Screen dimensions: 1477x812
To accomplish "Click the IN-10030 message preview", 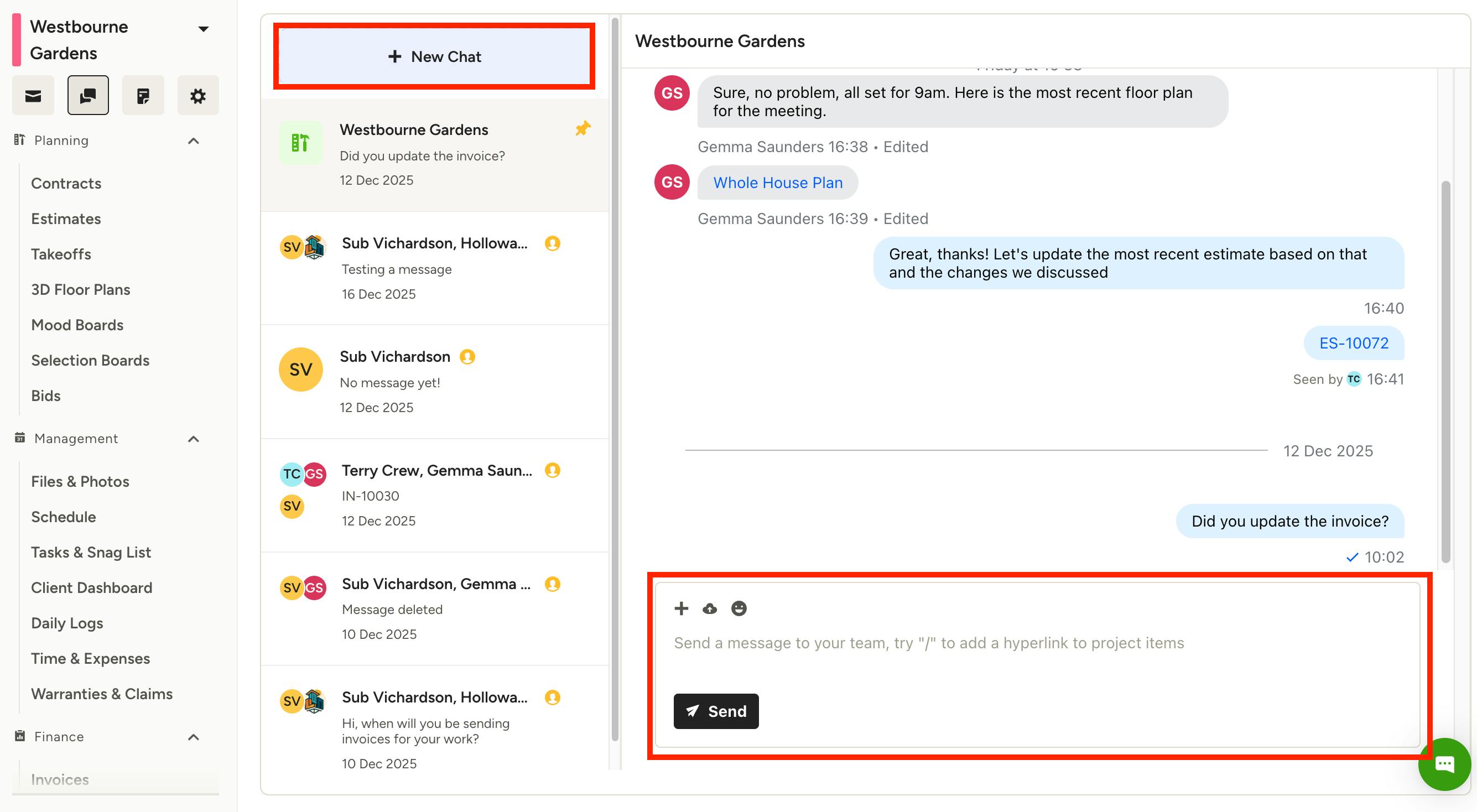I will 371,496.
